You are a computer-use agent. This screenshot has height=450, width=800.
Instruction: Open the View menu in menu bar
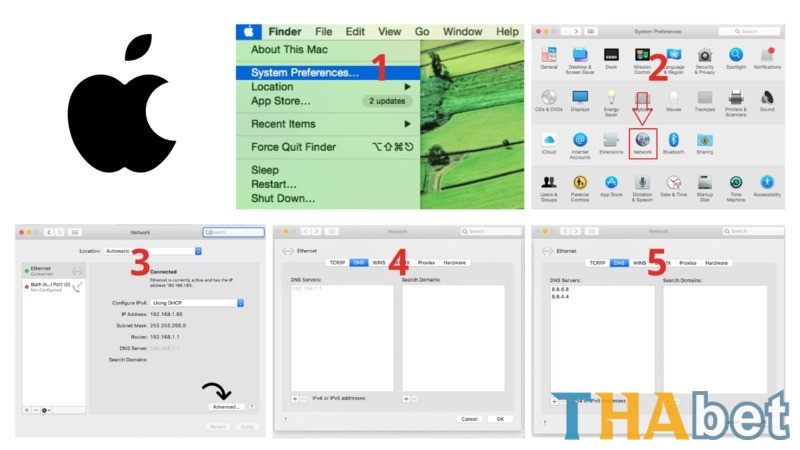(x=389, y=32)
